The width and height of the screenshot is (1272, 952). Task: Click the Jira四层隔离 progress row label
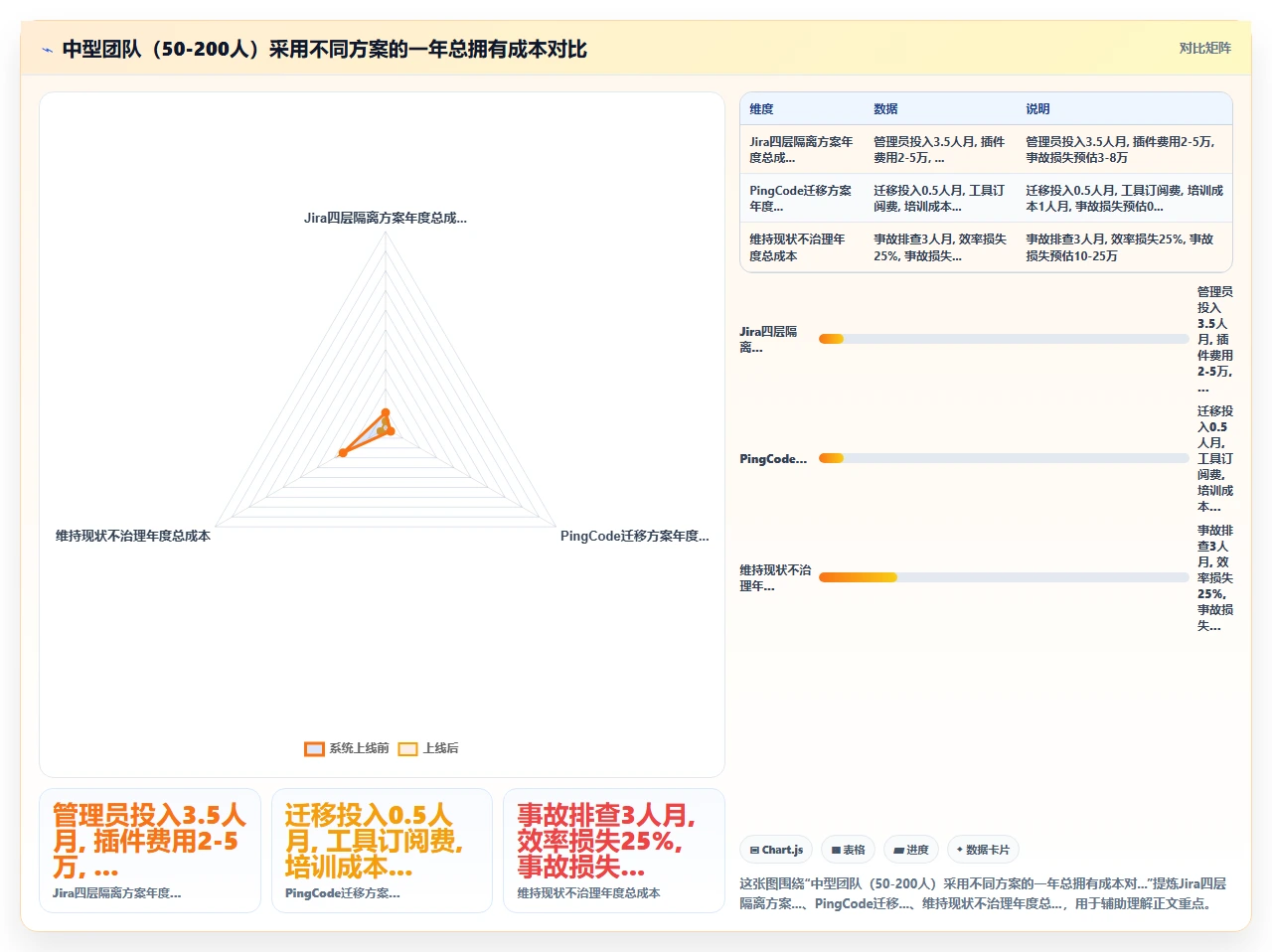tap(773, 339)
